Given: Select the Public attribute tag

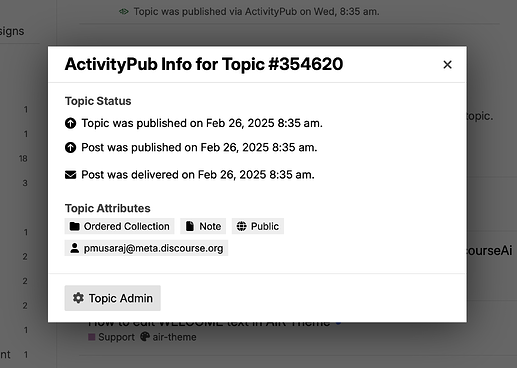Looking at the screenshot, I should click(x=258, y=226).
